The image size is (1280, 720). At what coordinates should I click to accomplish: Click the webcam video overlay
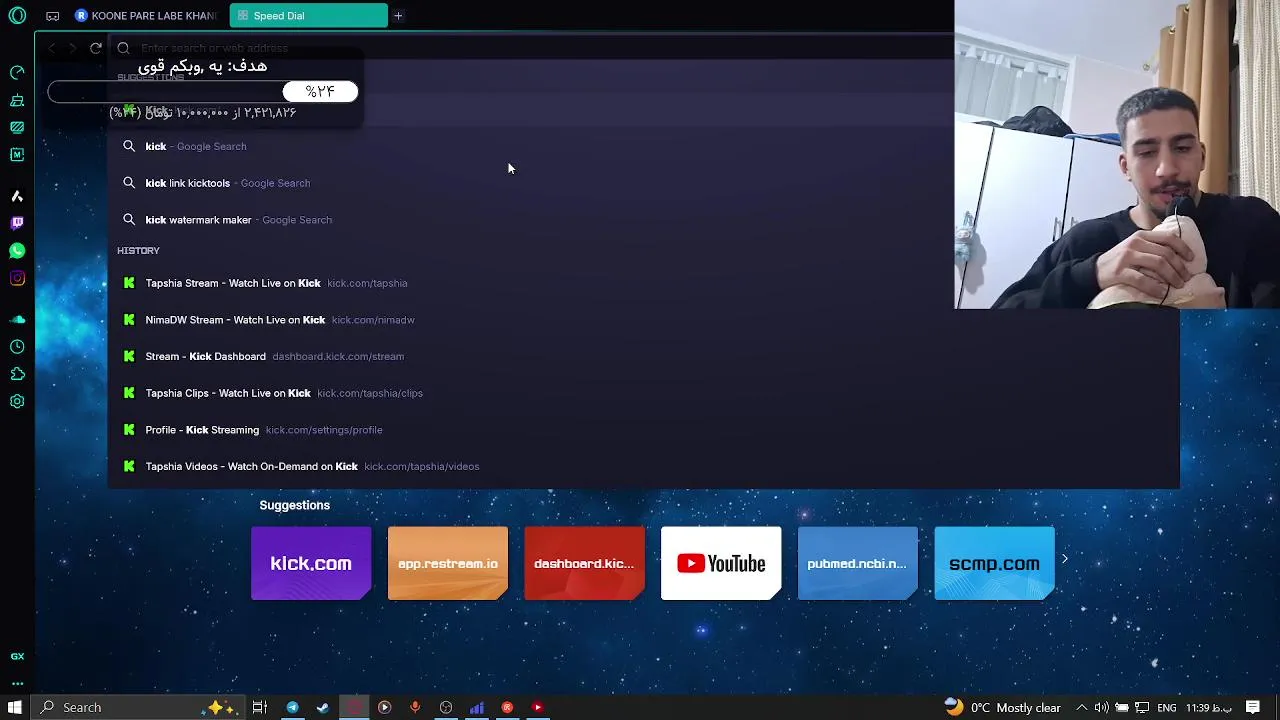[1117, 154]
